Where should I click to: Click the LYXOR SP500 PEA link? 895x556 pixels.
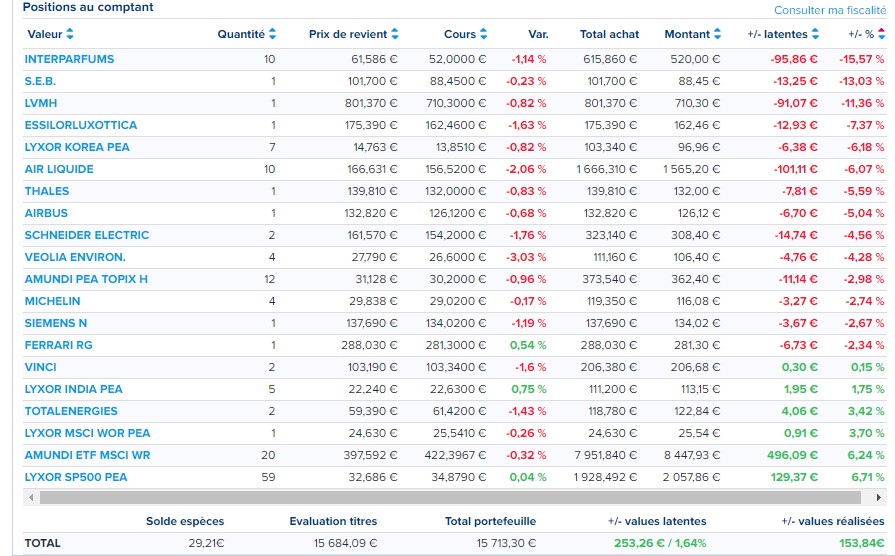tap(76, 477)
